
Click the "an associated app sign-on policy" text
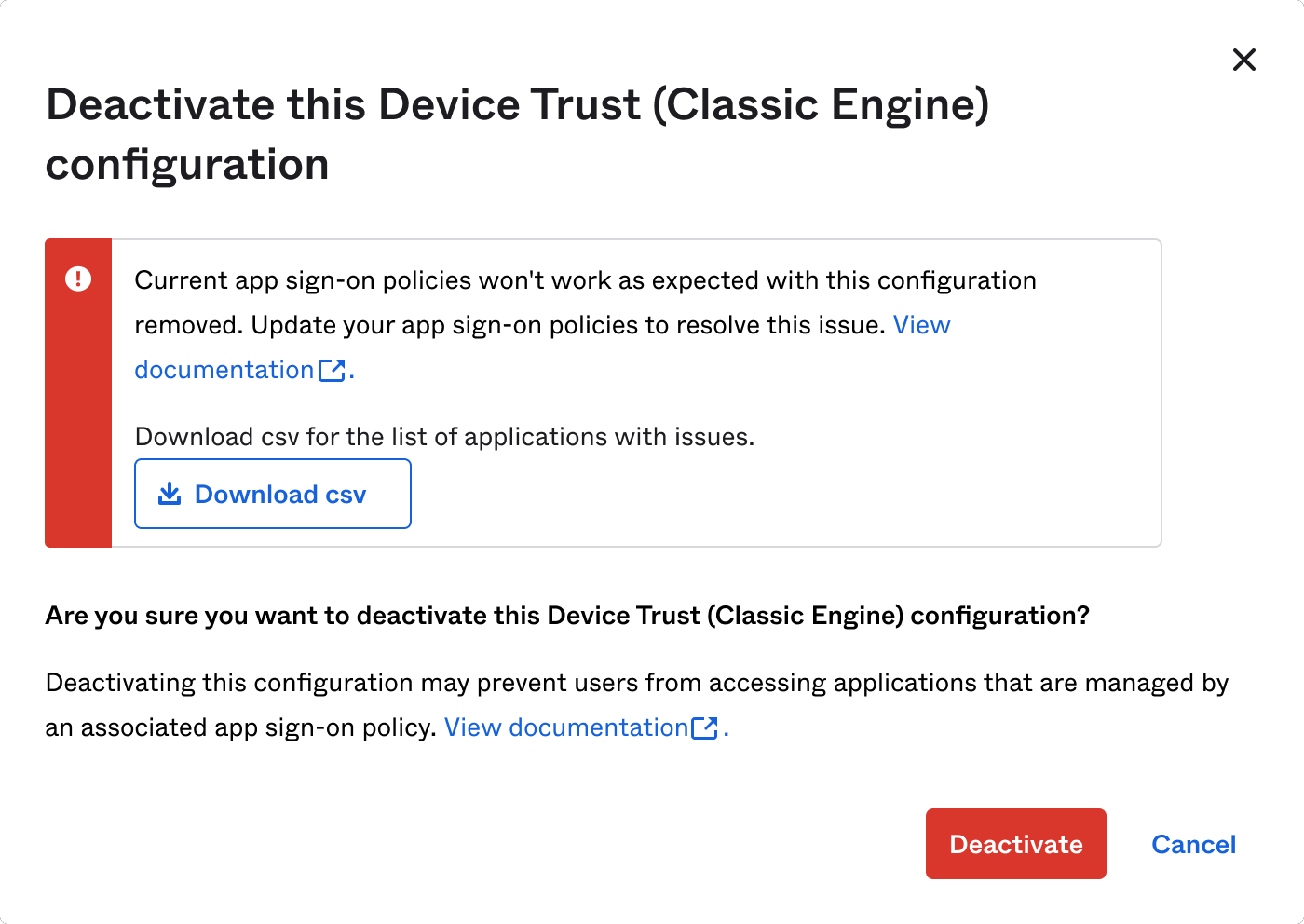click(240, 727)
